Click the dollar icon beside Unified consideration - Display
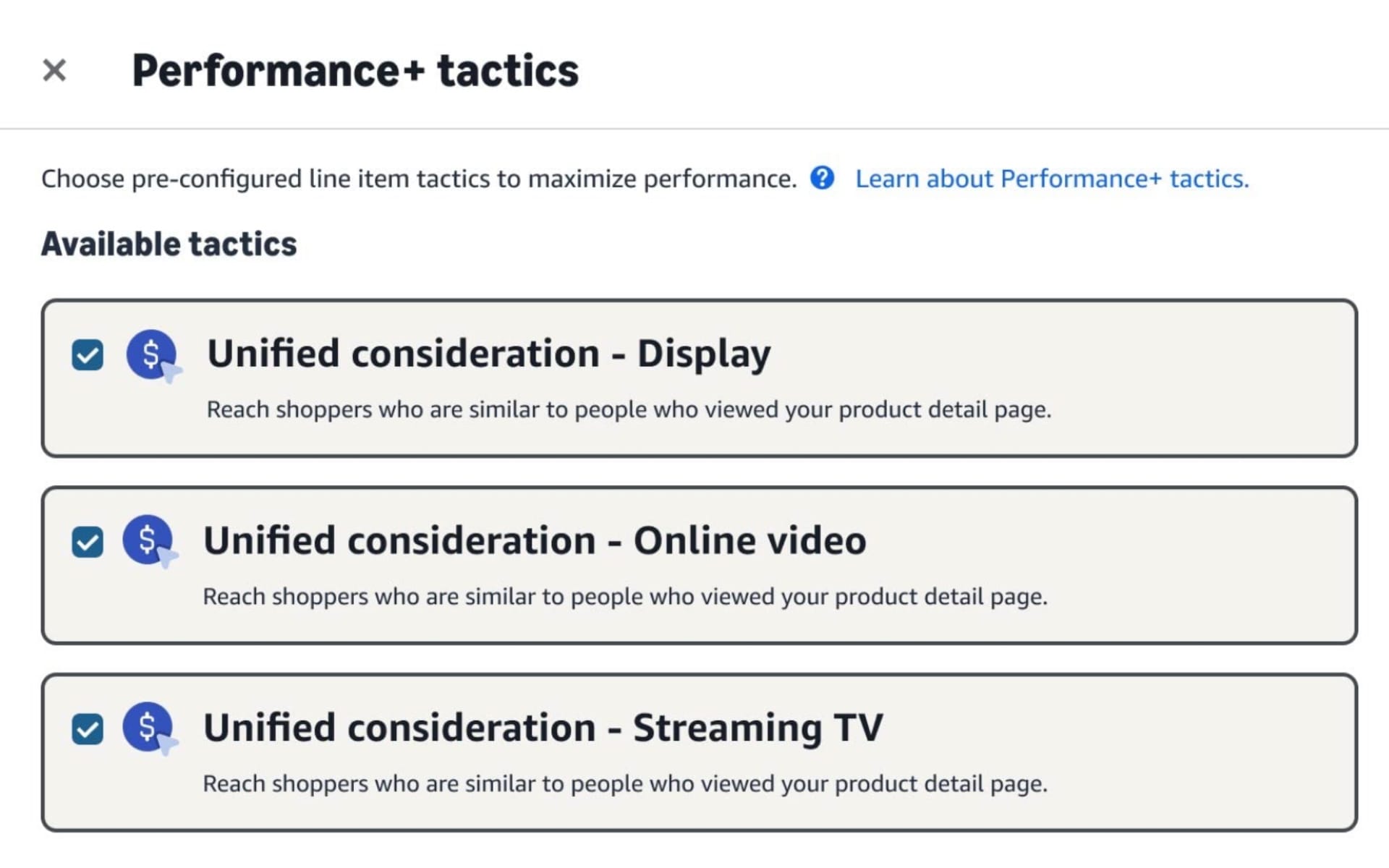The height and width of the screenshot is (868, 1389). [x=152, y=354]
